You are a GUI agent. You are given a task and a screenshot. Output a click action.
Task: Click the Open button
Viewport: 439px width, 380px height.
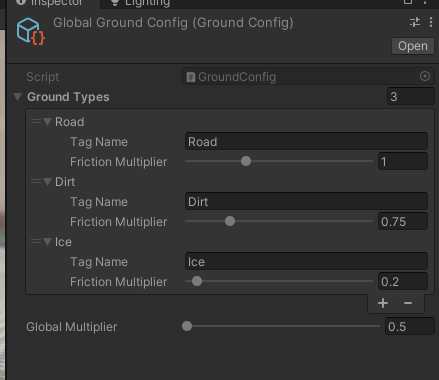[x=413, y=46]
